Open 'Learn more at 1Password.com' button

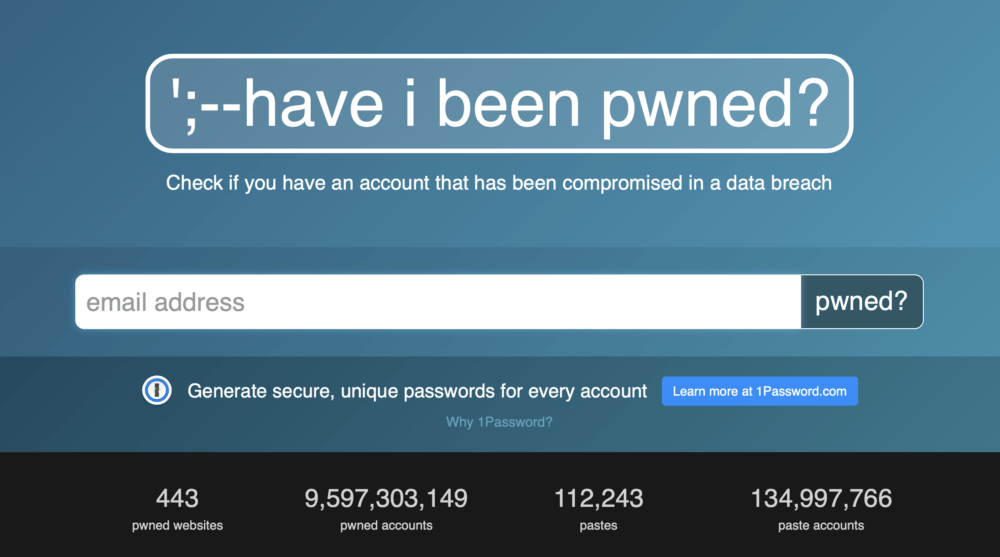click(759, 391)
